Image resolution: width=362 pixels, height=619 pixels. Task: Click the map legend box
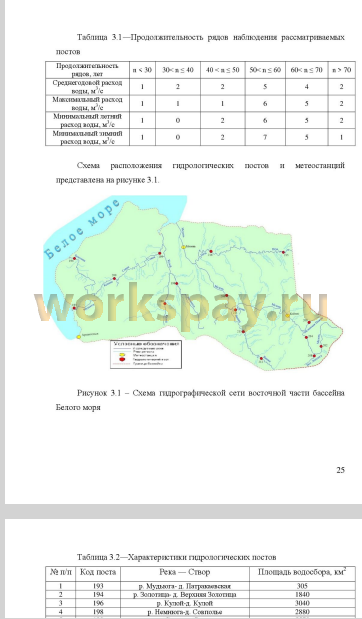coord(146,354)
